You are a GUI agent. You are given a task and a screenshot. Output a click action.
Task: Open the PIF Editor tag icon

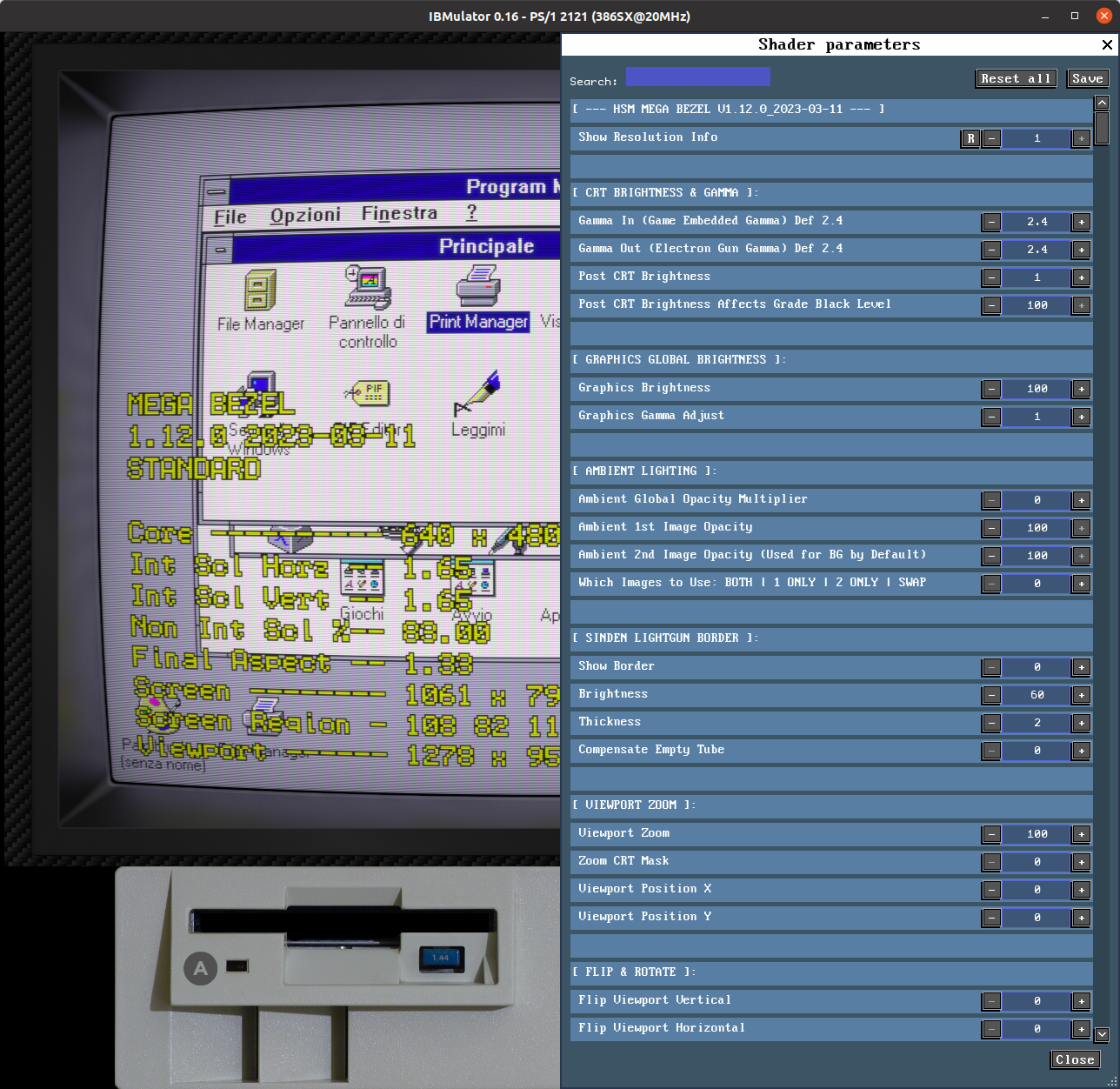click(x=368, y=393)
